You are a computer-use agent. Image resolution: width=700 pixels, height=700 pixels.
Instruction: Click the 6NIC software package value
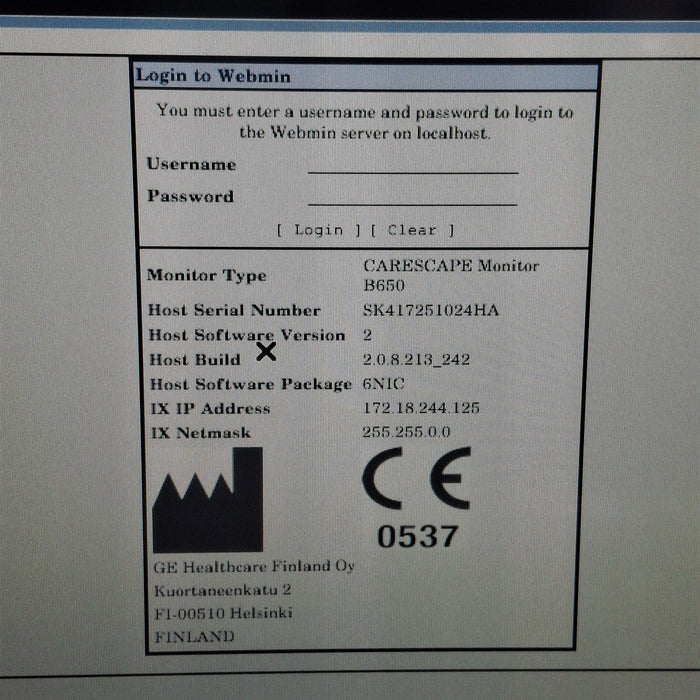[382, 384]
